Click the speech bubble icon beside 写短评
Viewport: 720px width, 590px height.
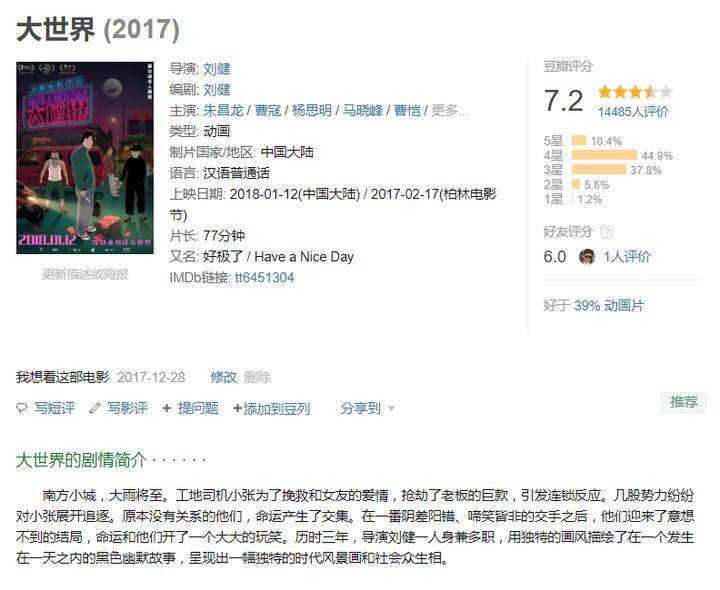click(x=22, y=408)
